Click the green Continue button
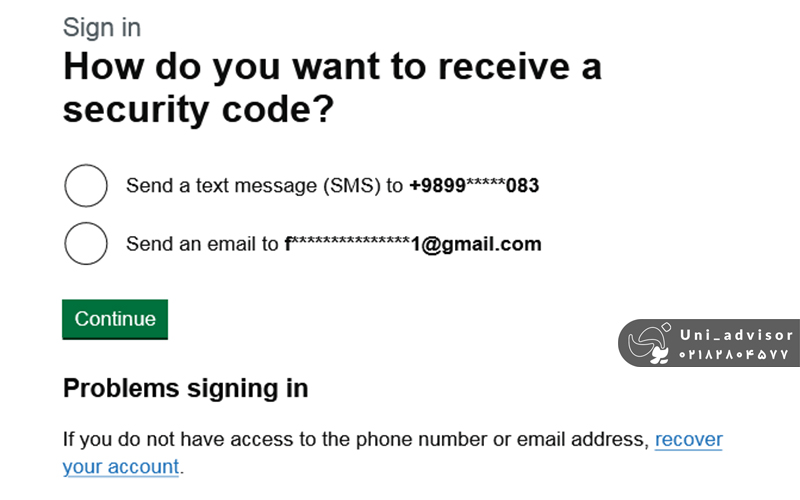Image resolution: width=800 pixels, height=500 pixels. tap(115, 319)
